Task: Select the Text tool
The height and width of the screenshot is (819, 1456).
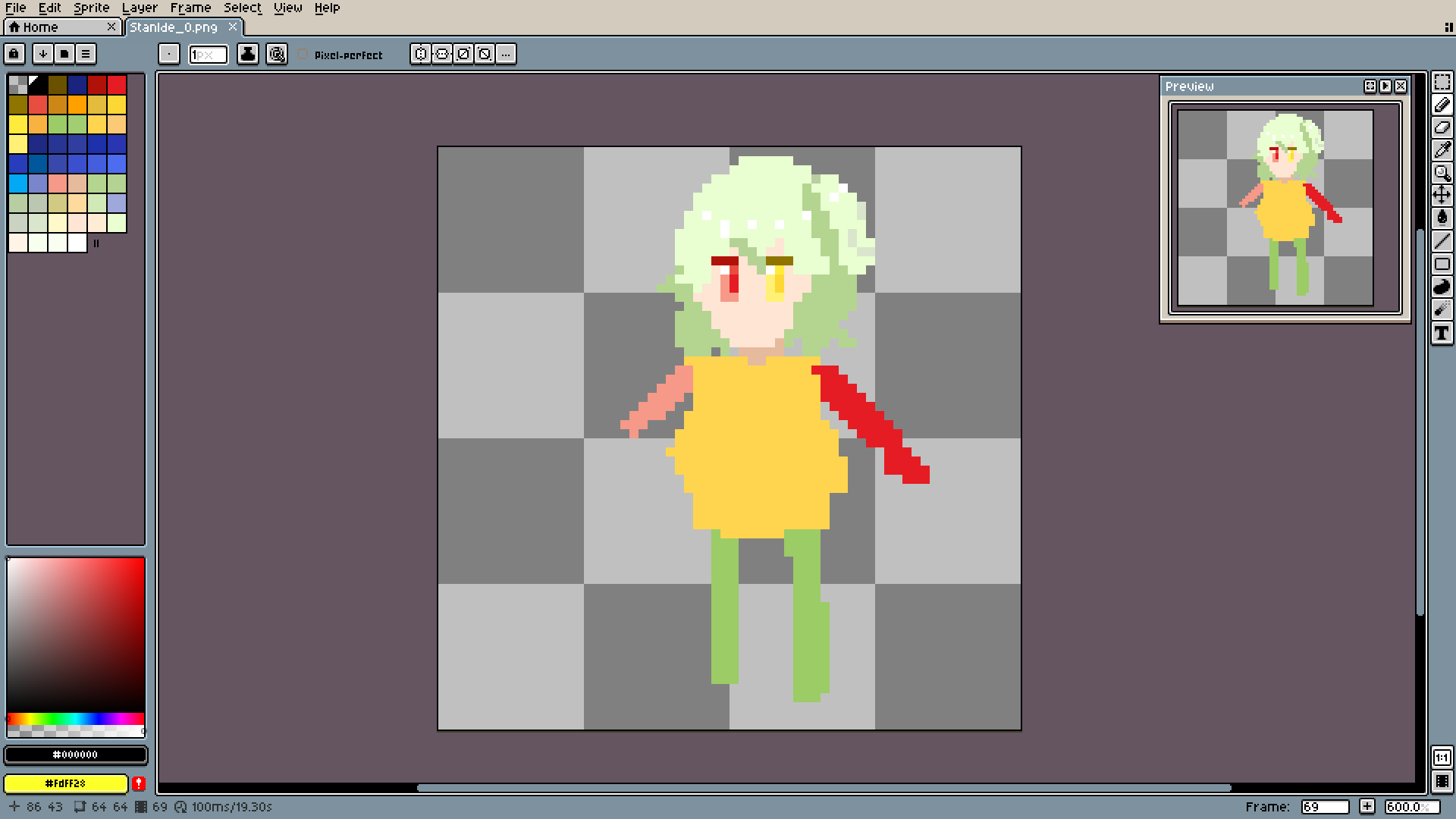Action: point(1442,333)
